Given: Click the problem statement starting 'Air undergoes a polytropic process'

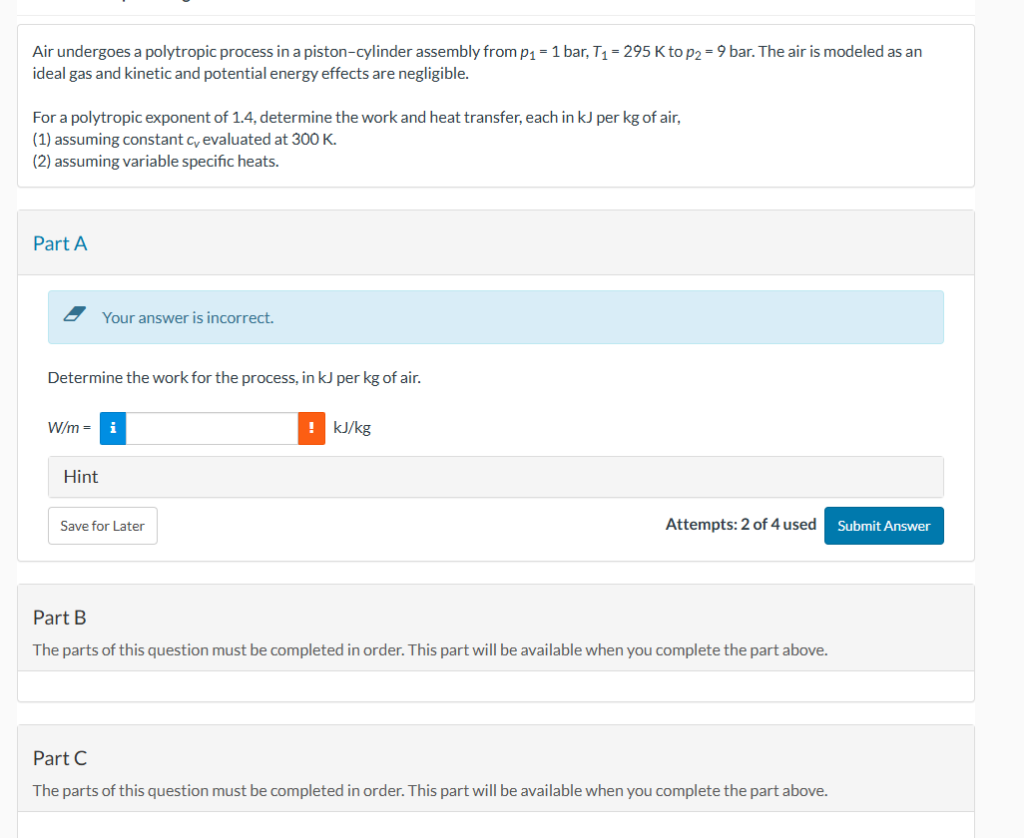Looking at the screenshot, I should [477, 62].
